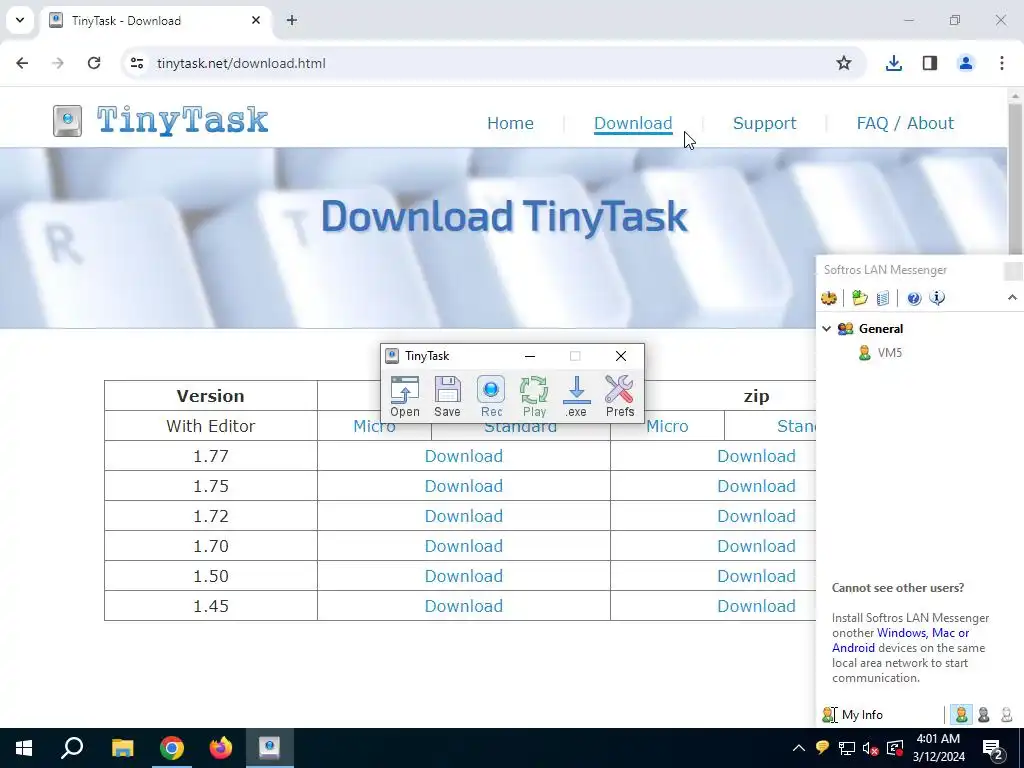Download version 1.50 exe
This screenshot has width=1024, height=768.
tap(464, 576)
